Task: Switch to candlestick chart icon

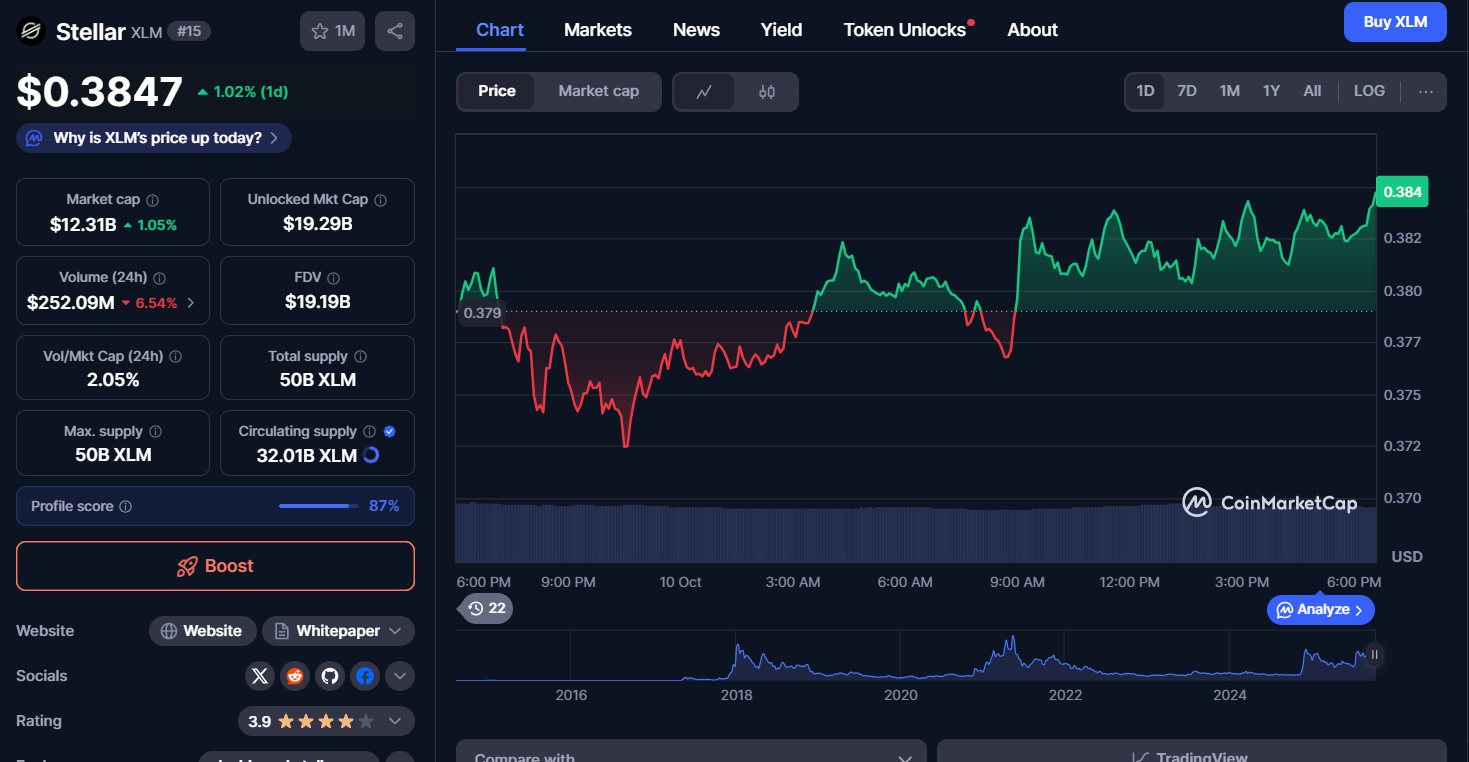Action: (x=767, y=92)
